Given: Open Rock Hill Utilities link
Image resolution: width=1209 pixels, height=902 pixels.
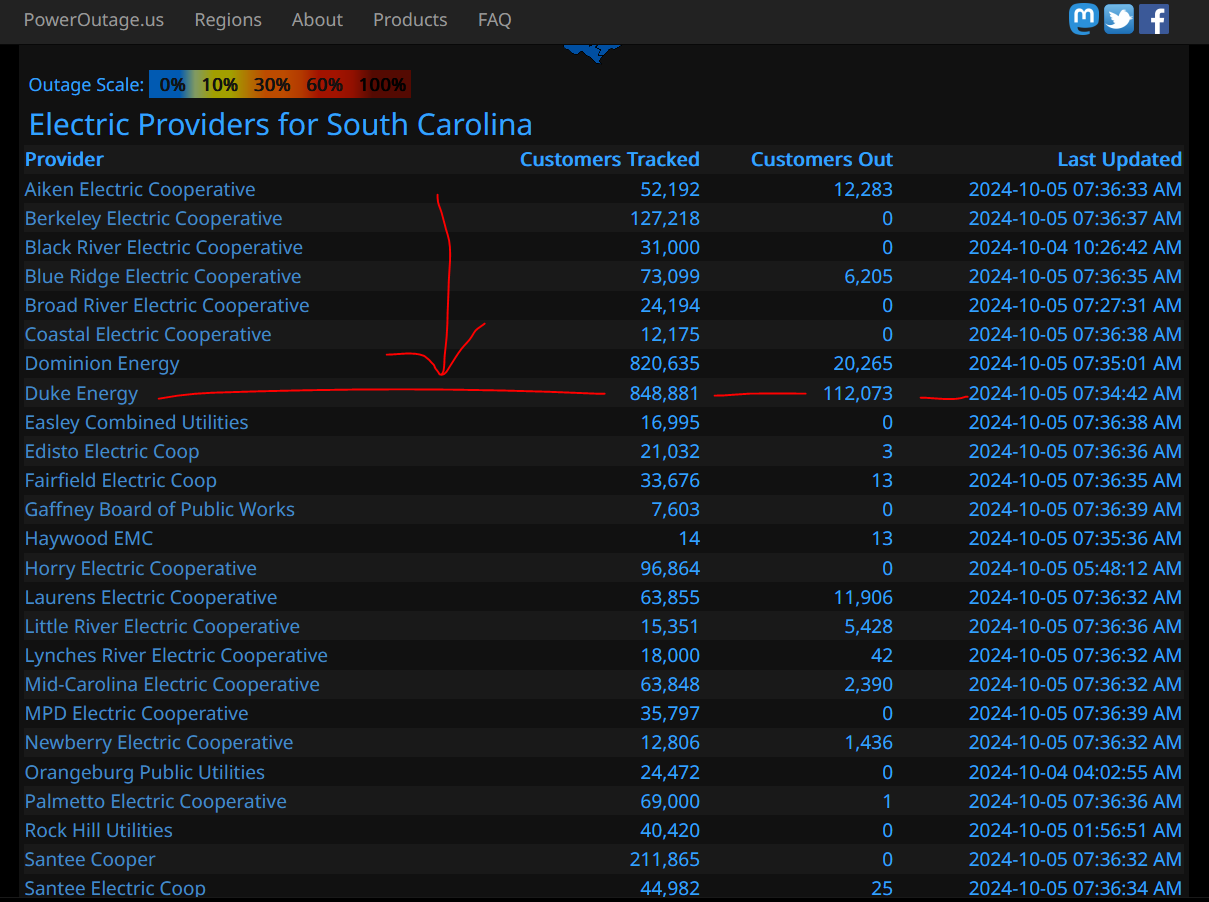Looking at the screenshot, I should click(99, 830).
